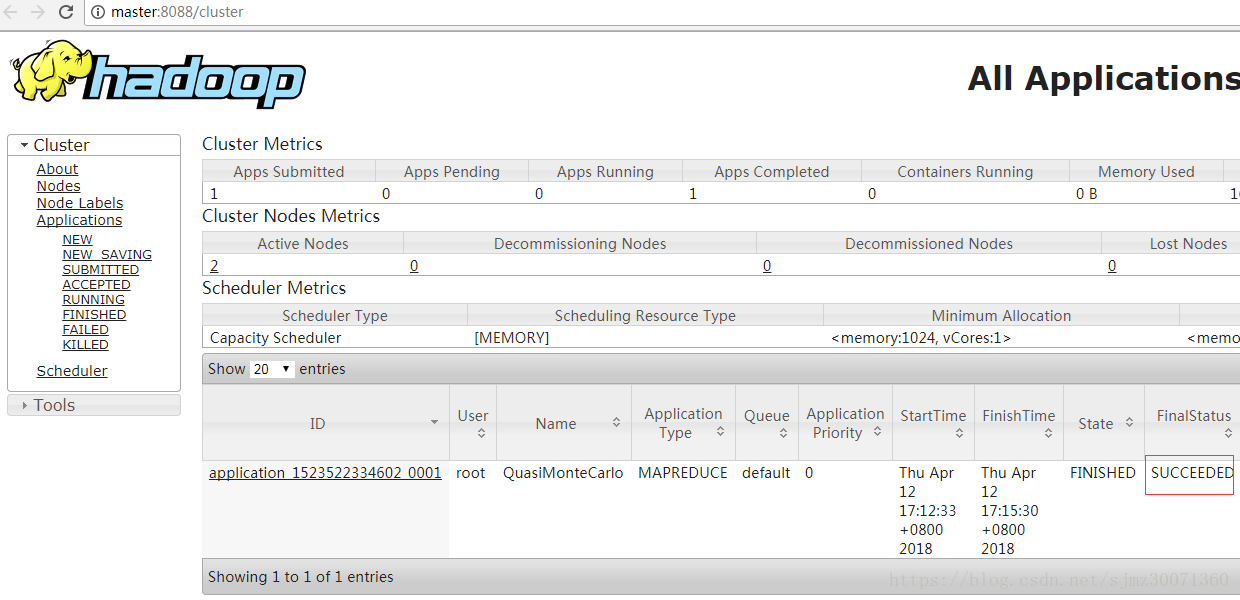This screenshot has width=1240, height=600.
Task: Sort by Application Priority column
Action: 846,423
